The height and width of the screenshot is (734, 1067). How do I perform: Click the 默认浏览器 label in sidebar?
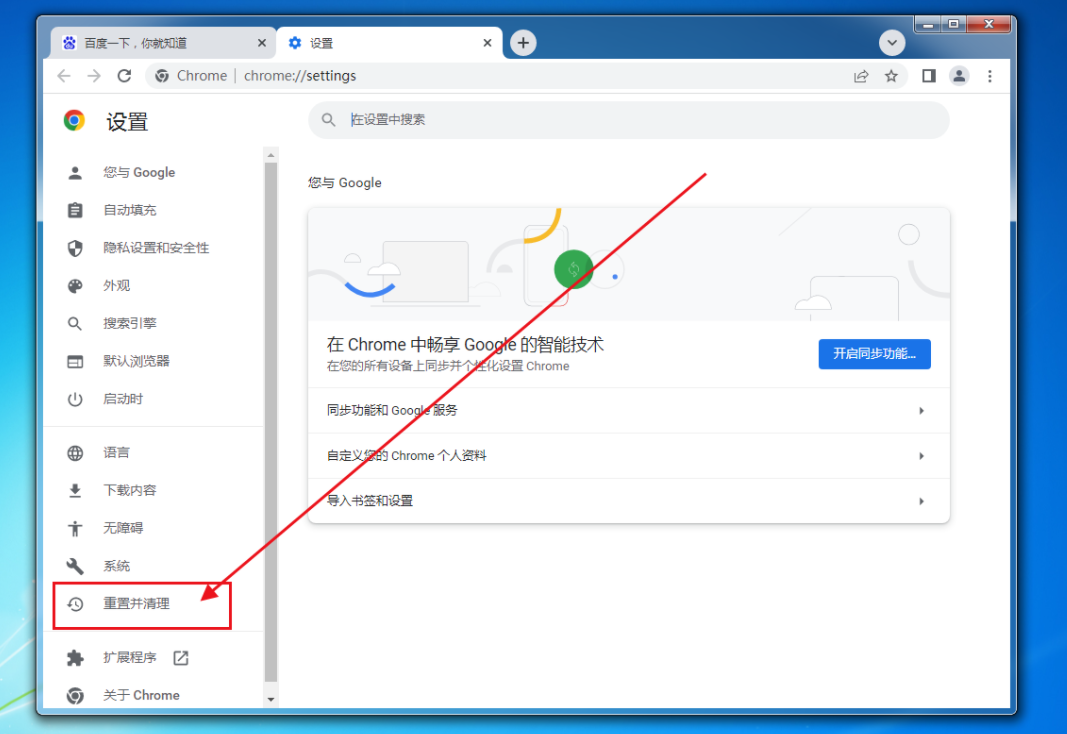pyautogui.click(x=136, y=361)
